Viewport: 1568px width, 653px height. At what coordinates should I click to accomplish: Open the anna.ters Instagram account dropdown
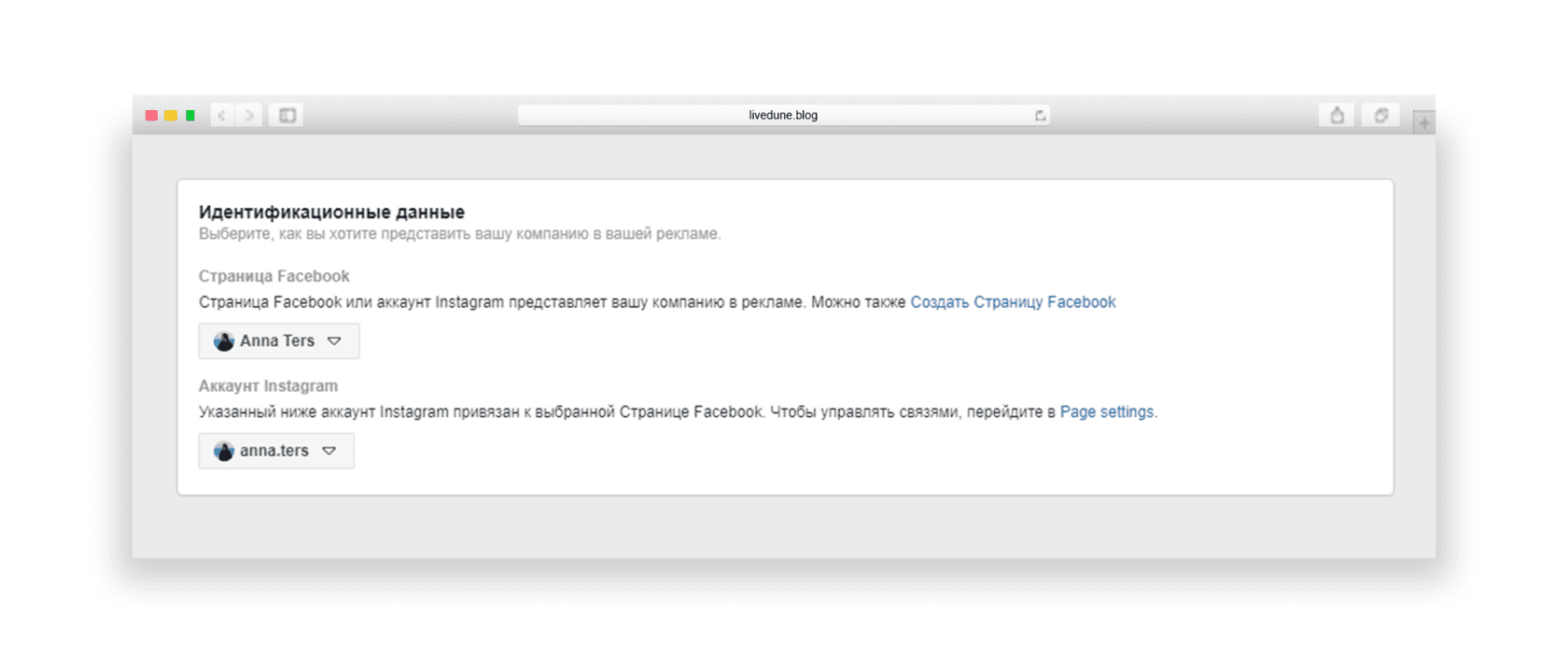click(x=273, y=451)
